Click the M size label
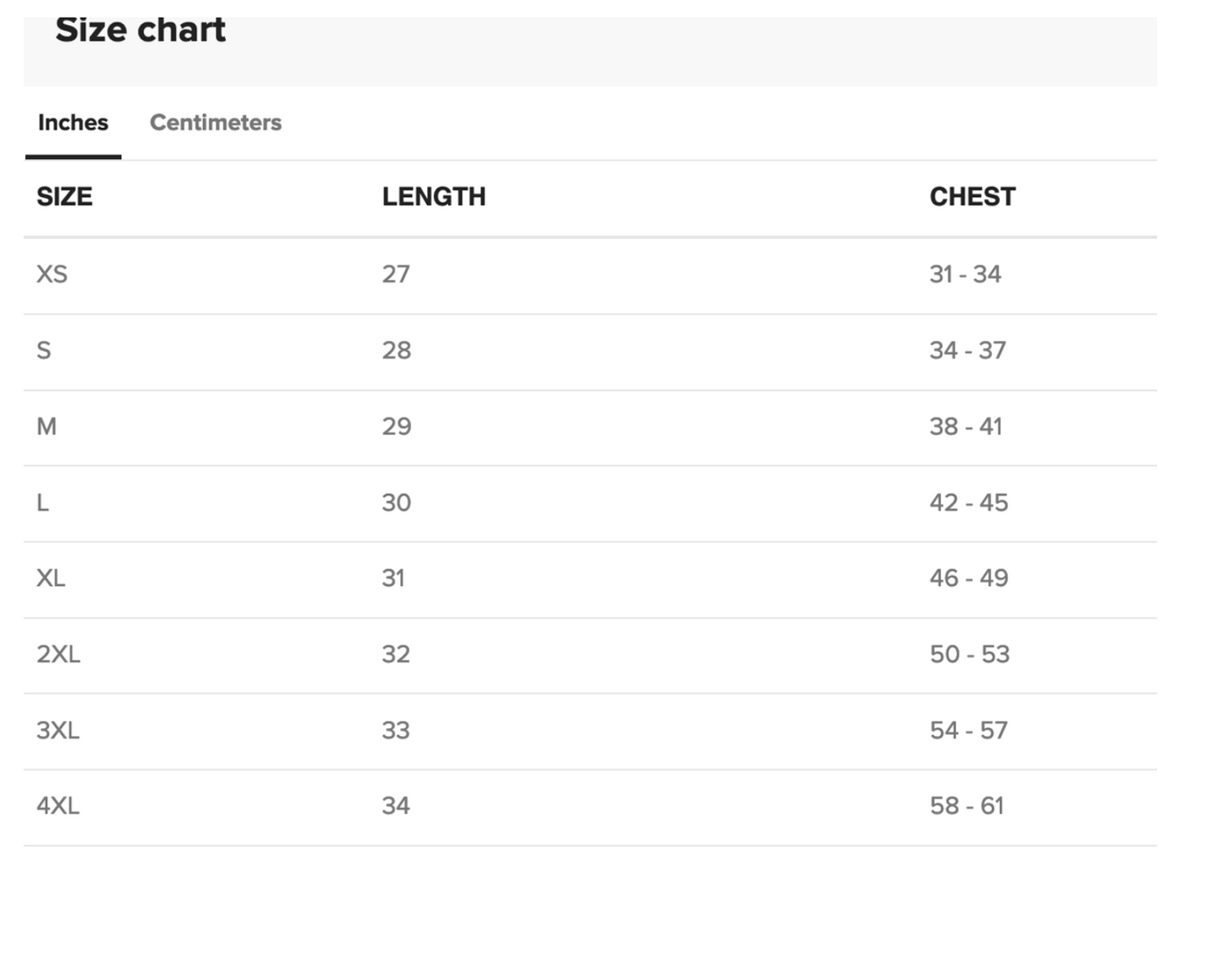The width and height of the screenshot is (1217, 980). pyautogui.click(x=46, y=427)
